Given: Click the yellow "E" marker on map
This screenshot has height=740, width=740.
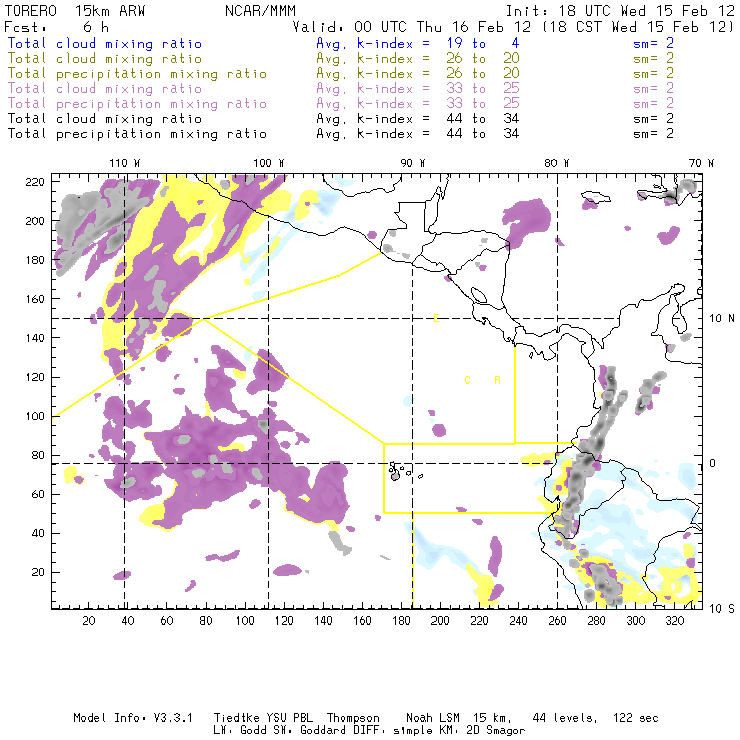Looking at the screenshot, I should coord(437,319).
